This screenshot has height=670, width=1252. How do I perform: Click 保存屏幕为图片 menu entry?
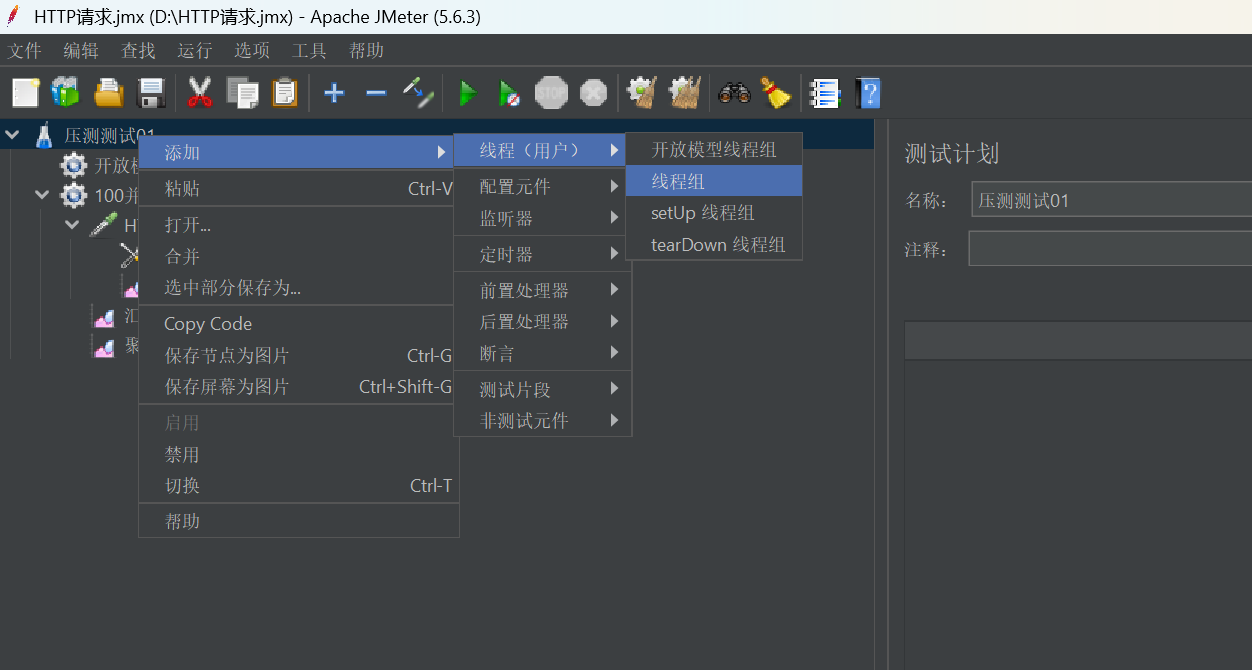298,386
